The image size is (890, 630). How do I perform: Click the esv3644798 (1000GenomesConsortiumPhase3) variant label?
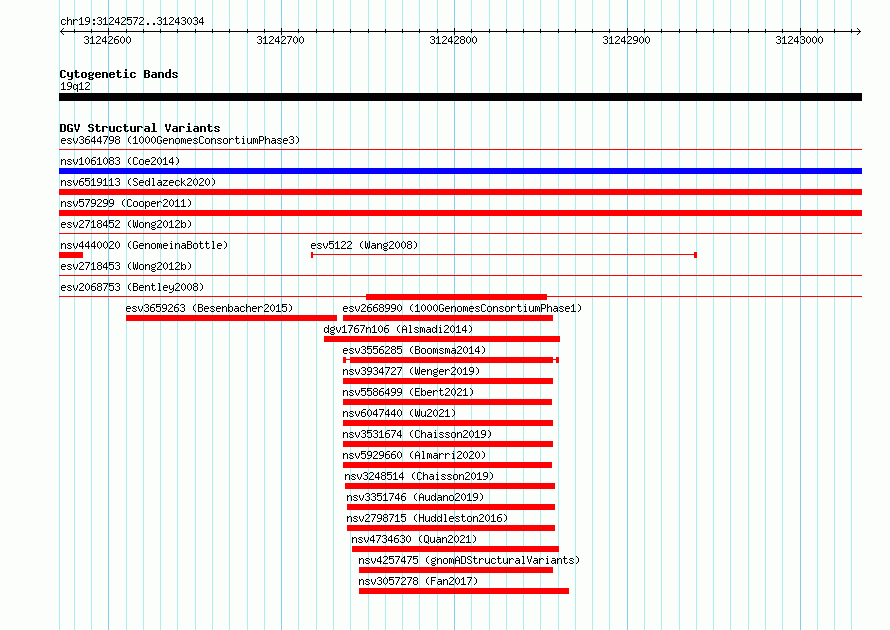[180, 140]
